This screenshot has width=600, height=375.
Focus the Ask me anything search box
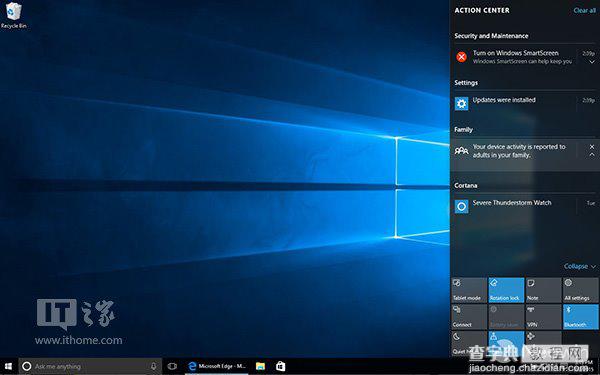tap(90, 367)
